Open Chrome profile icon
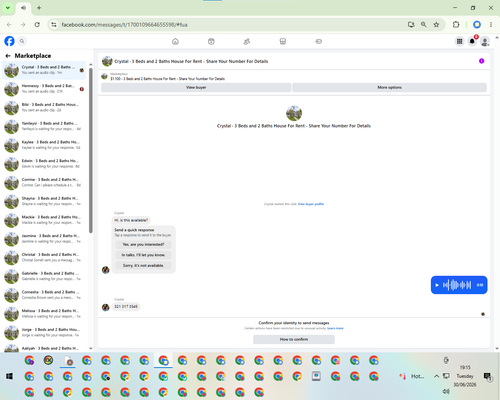 pos(477,25)
